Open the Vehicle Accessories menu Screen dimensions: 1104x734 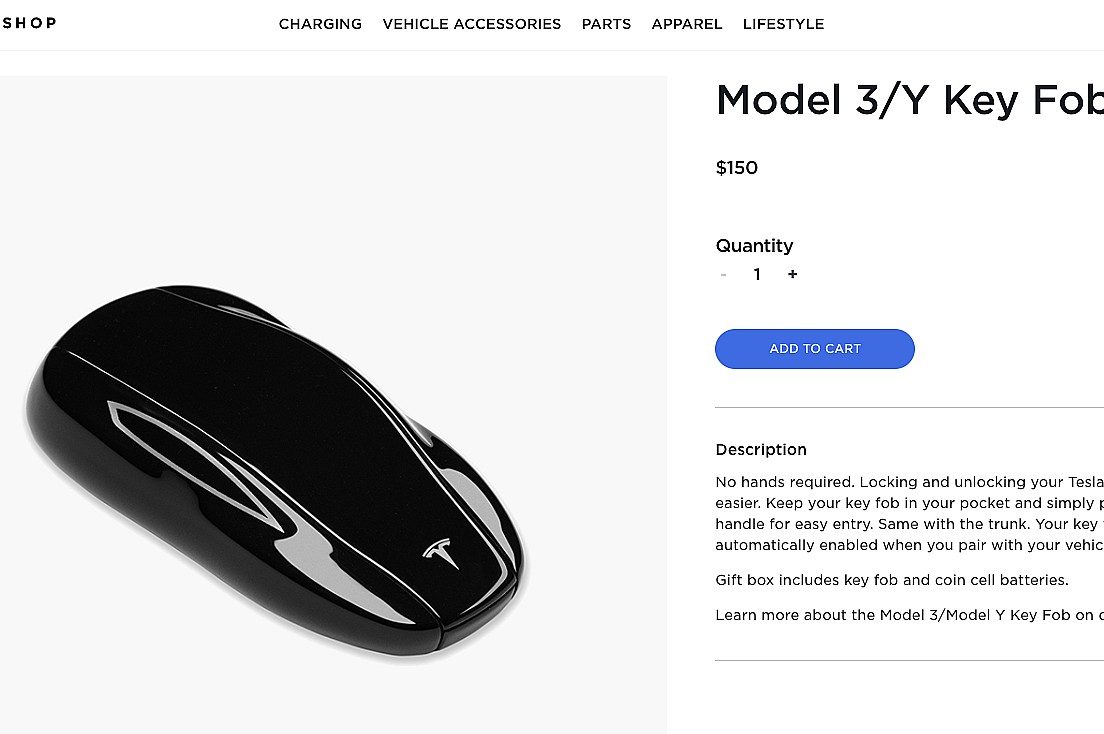click(x=472, y=24)
